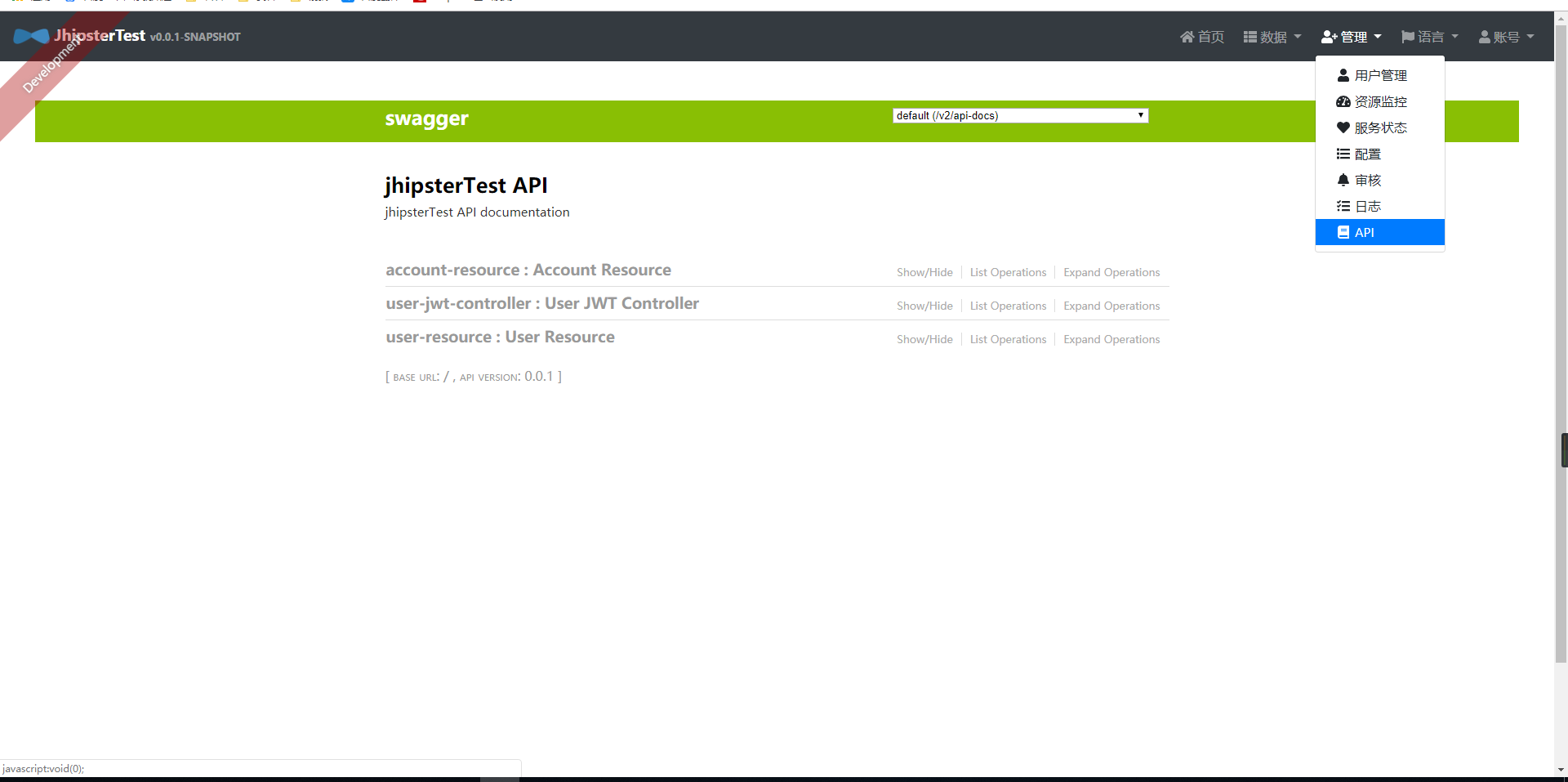Click the bell icon beside 审核
Viewport: 1568px width, 782px height.
1343,180
